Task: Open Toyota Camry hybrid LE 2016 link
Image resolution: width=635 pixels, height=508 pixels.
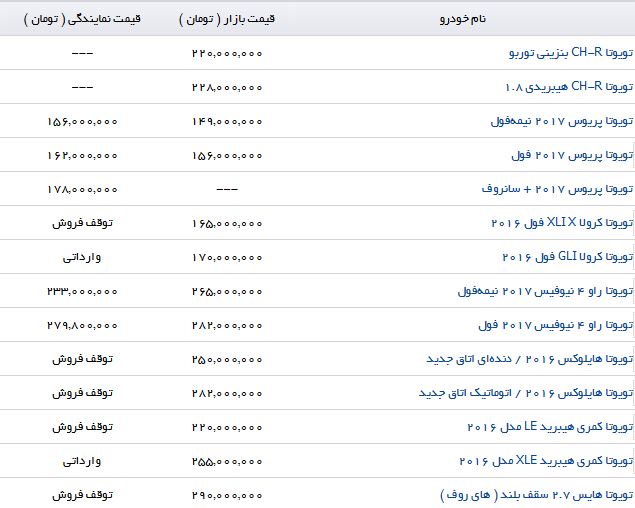Action: [x=550, y=427]
